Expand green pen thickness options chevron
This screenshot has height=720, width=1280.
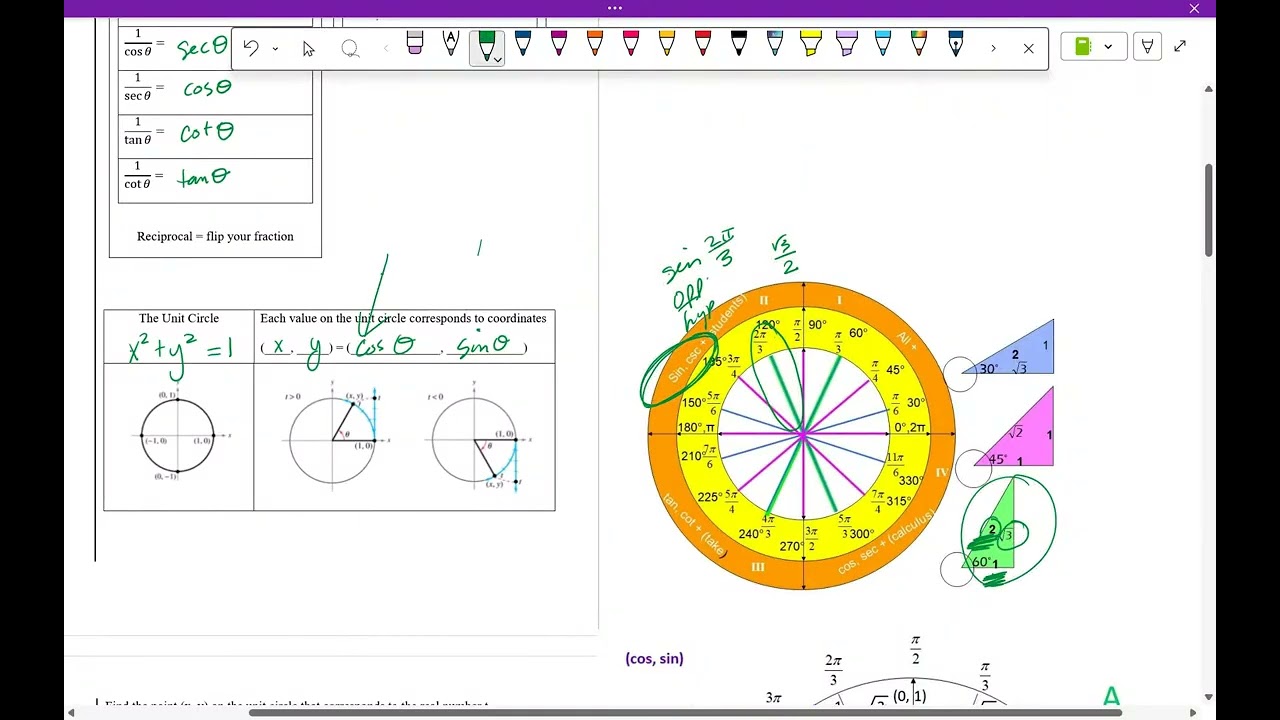click(x=498, y=59)
